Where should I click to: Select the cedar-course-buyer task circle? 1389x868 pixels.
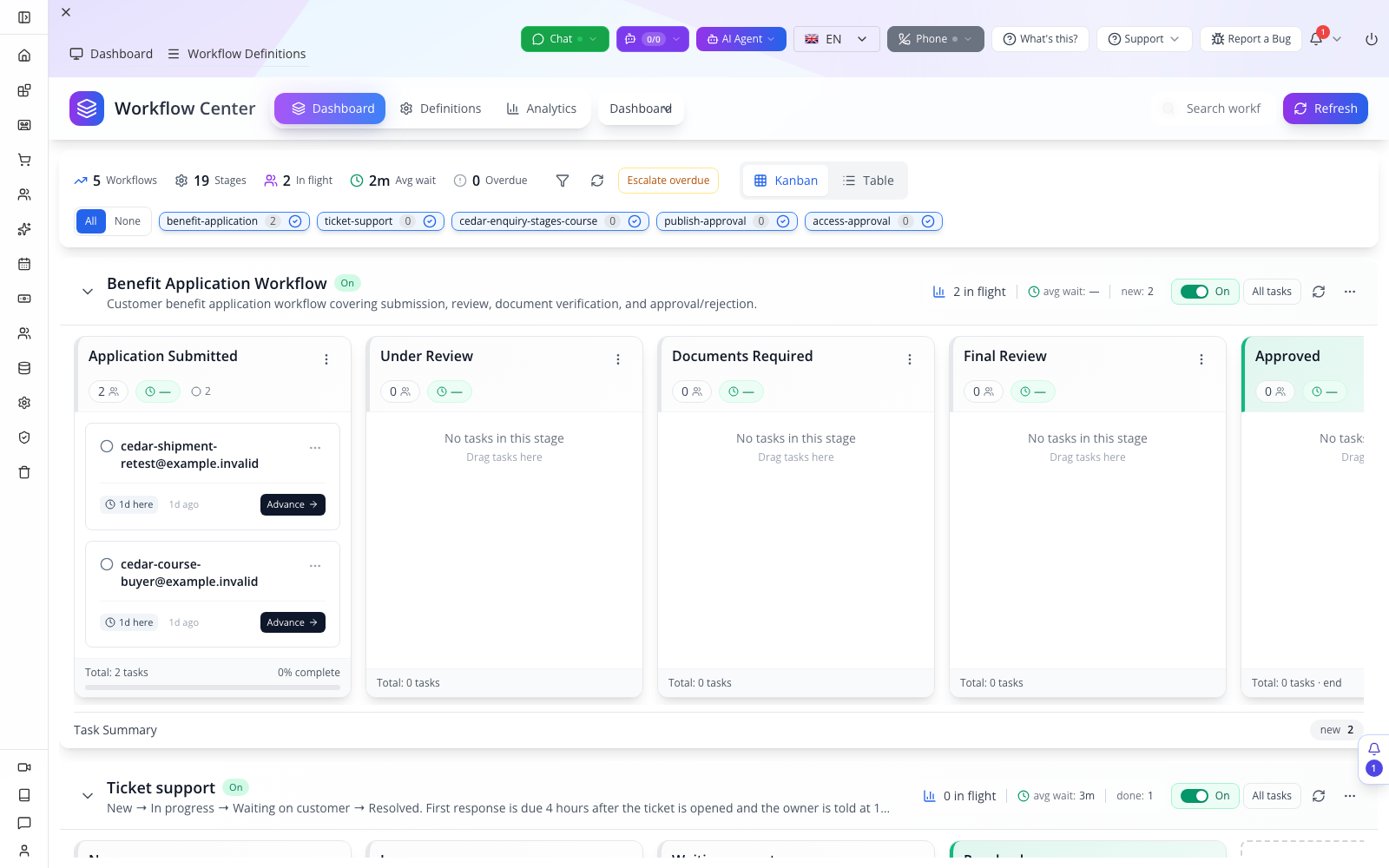pos(107,564)
